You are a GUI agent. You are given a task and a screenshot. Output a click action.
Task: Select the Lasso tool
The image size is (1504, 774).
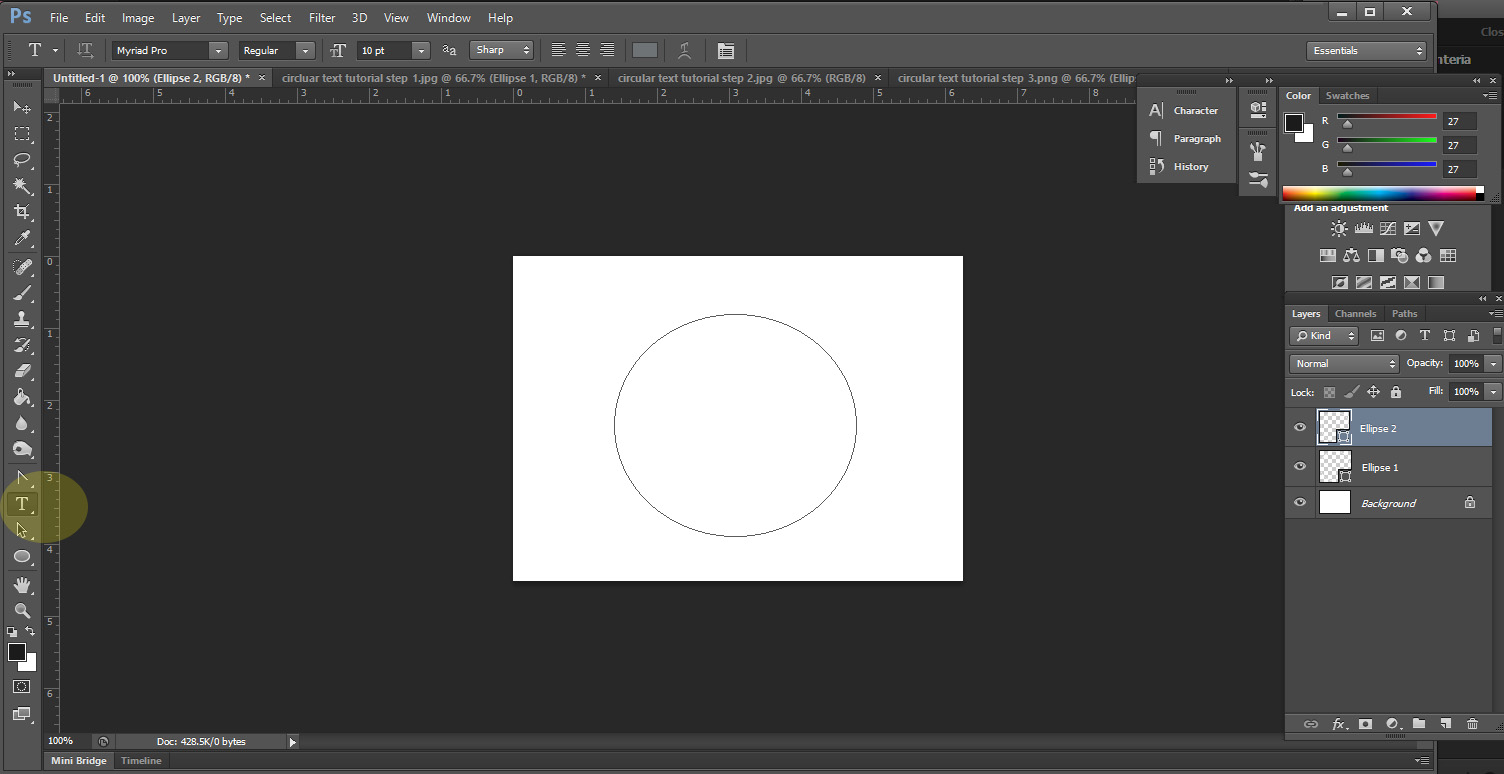coord(21,160)
